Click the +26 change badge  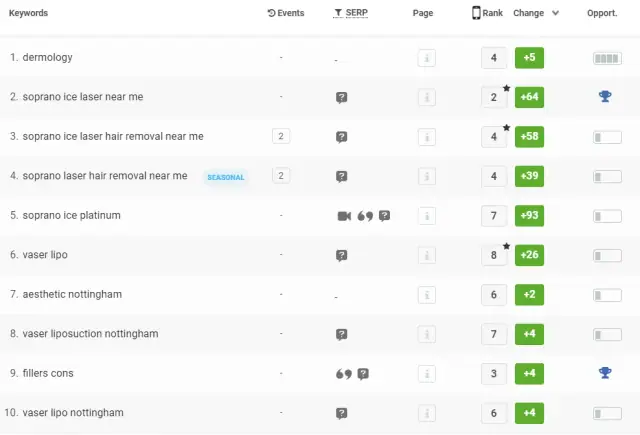(x=529, y=255)
